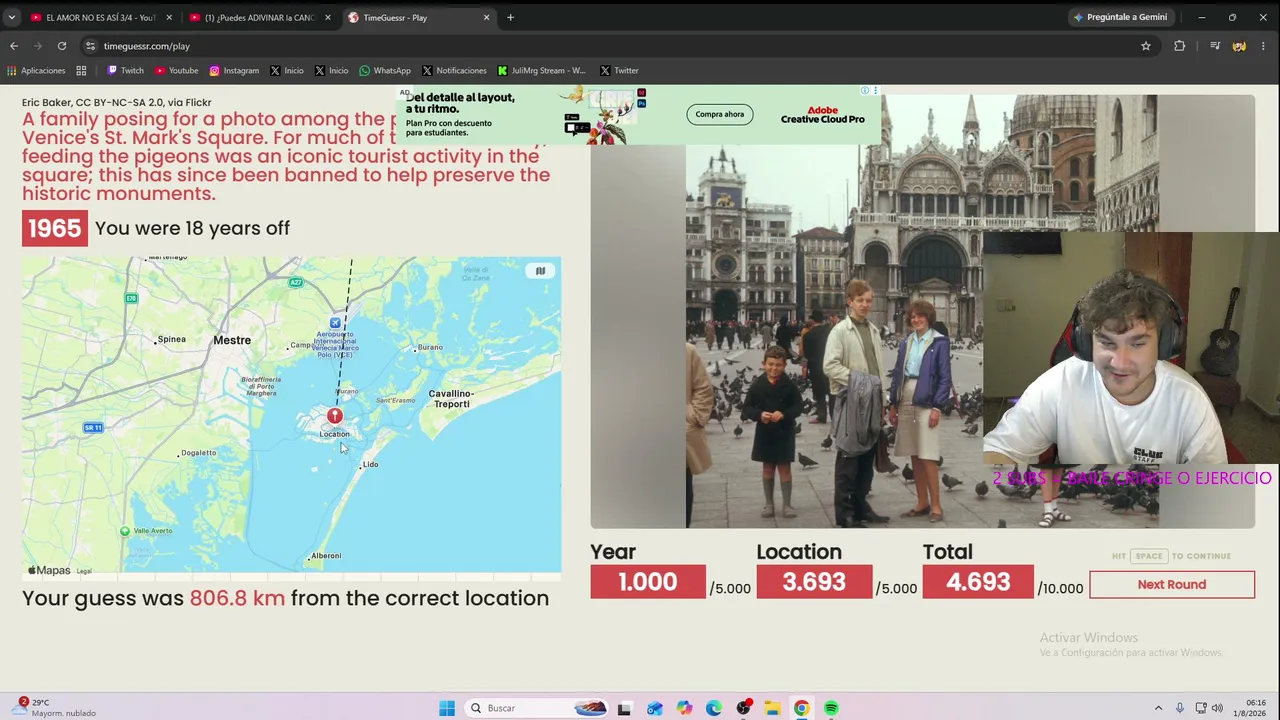The height and width of the screenshot is (720, 1280).
Task: Click the taskbar Buscar search box
Action: pos(537,708)
